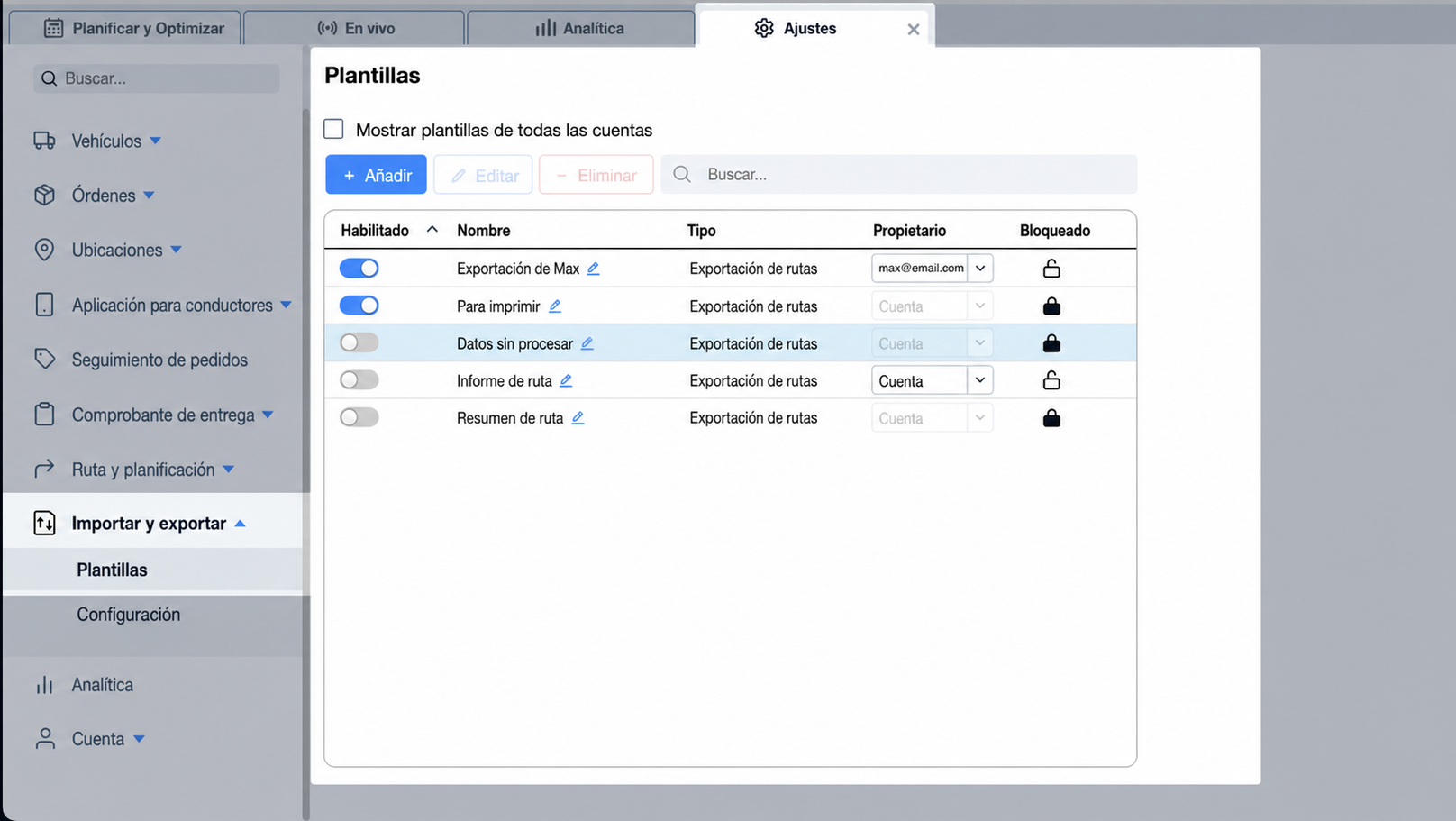
Task: Click the Ubicaciones pin icon
Action: (44, 250)
